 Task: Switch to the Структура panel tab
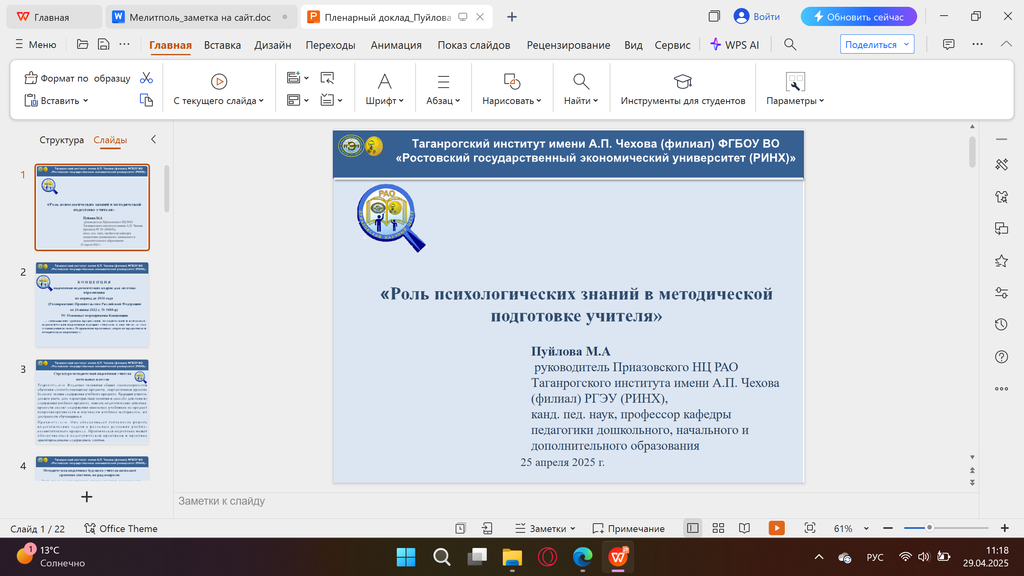[x=61, y=140]
